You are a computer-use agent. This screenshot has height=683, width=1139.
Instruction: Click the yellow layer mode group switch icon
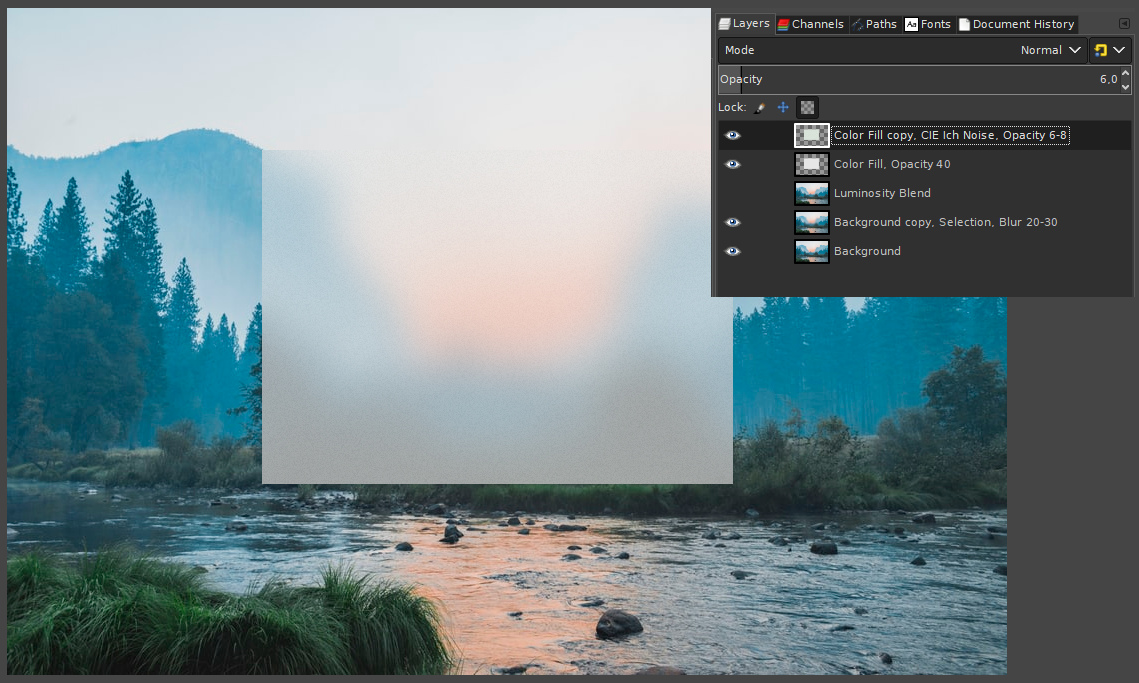(x=1101, y=50)
